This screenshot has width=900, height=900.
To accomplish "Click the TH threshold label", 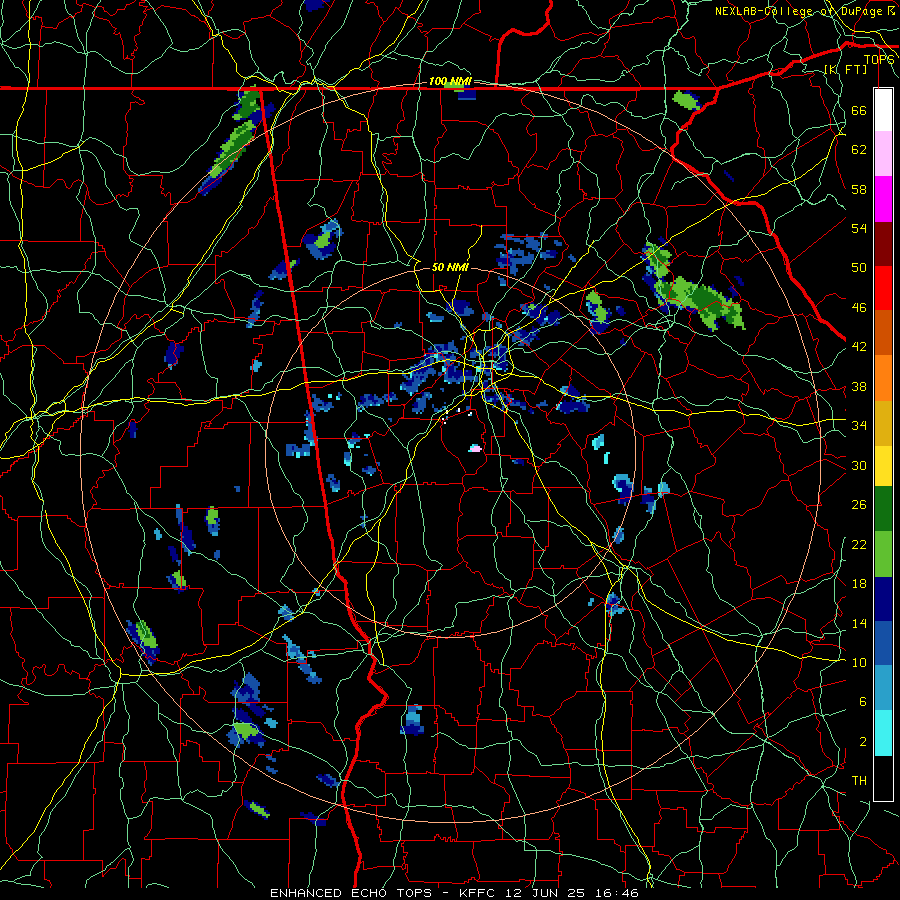I will pos(859,781).
